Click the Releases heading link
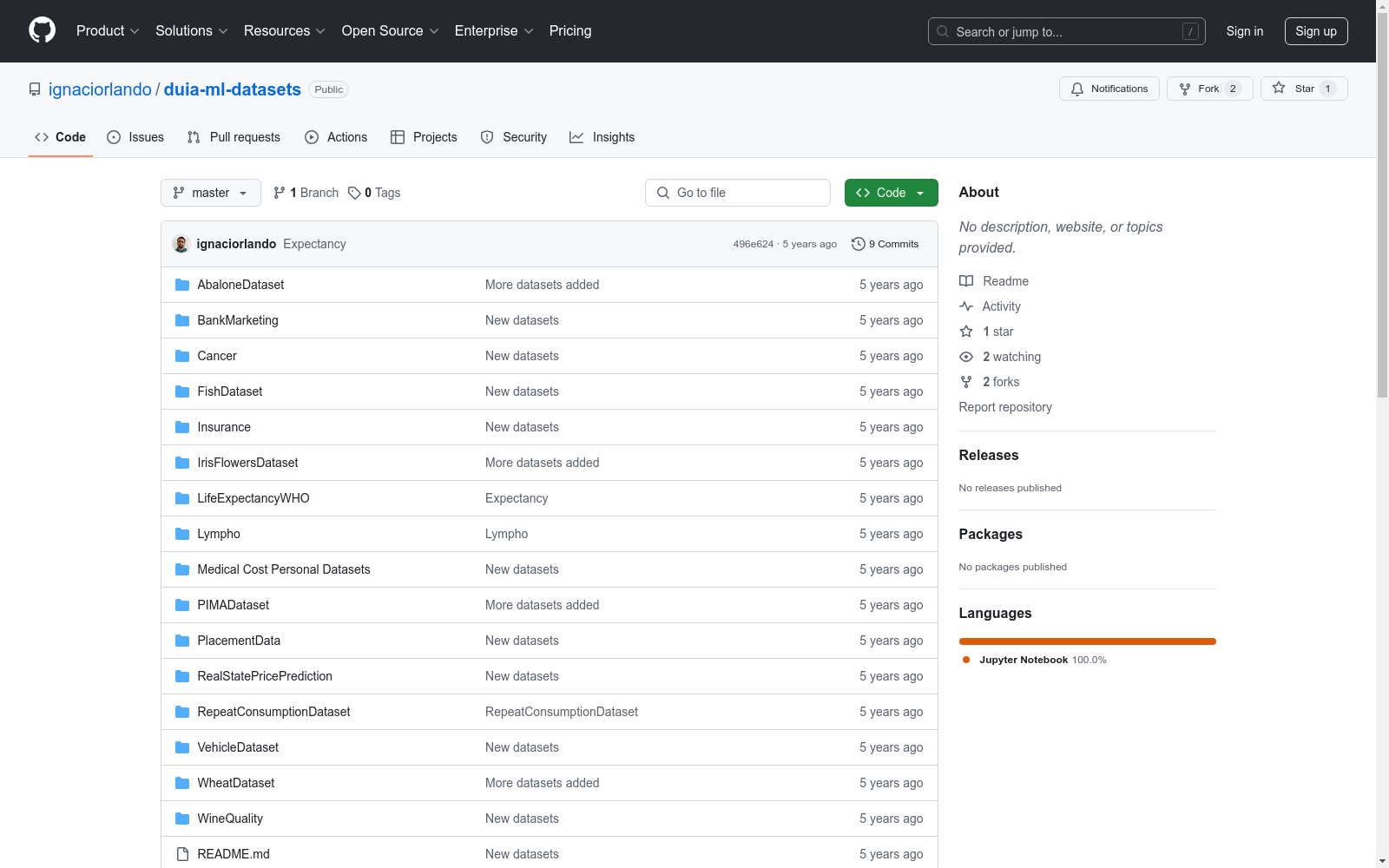Viewport: 1389px width, 868px height. (x=989, y=455)
